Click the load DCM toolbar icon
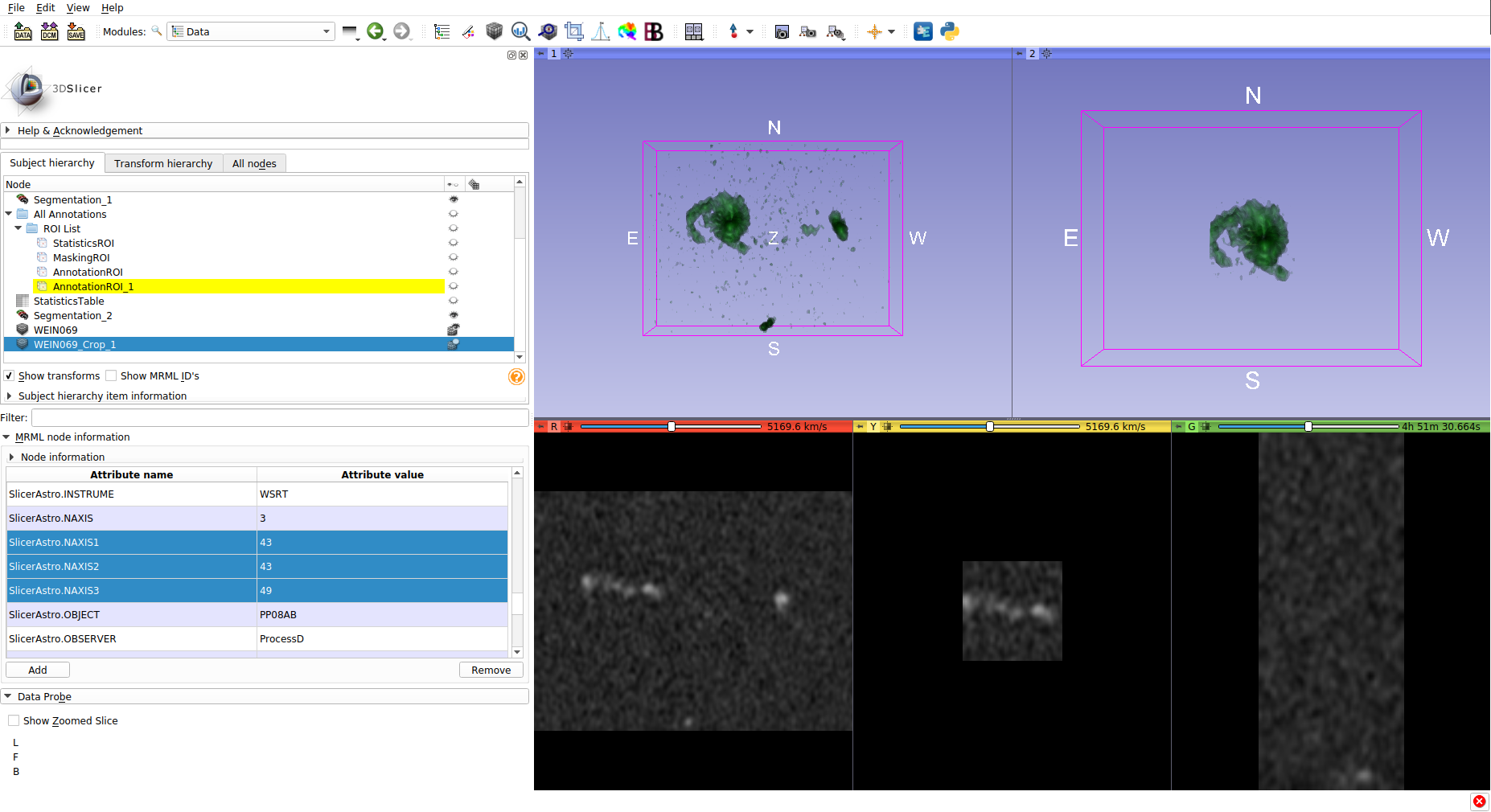The height and width of the screenshot is (812, 1491). [50, 31]
